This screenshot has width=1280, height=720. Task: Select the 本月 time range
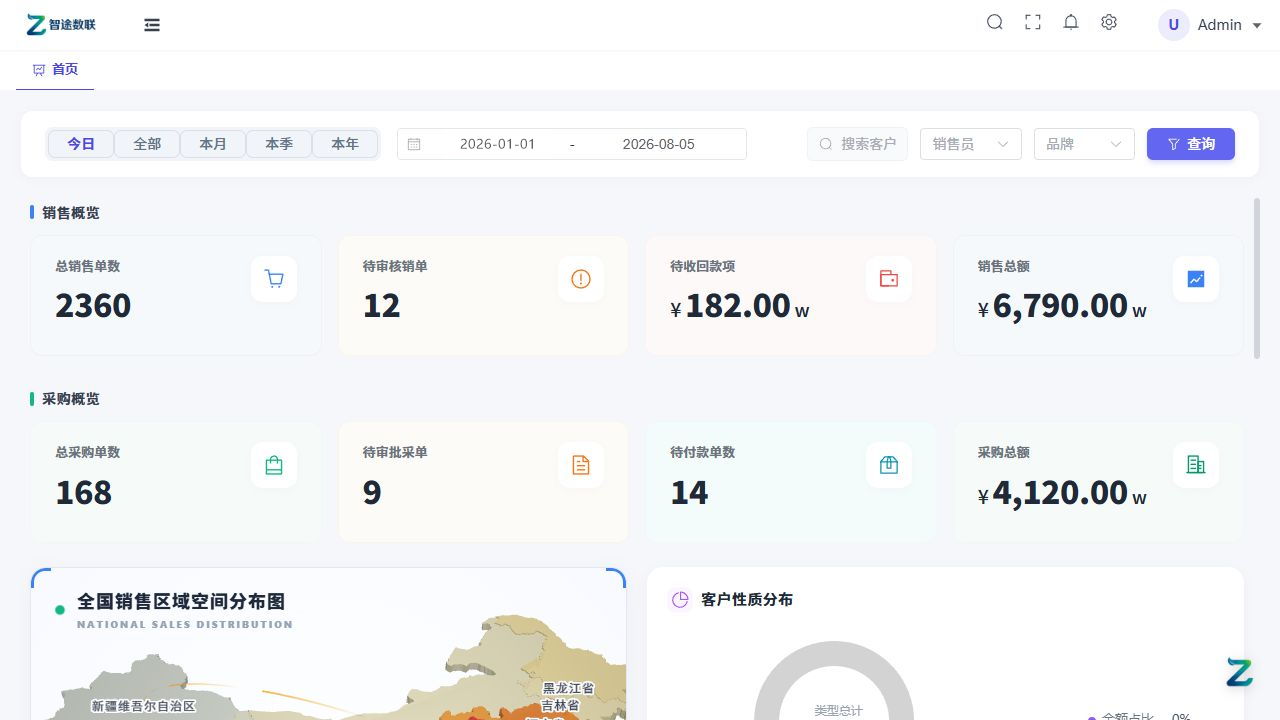point(213,144)
